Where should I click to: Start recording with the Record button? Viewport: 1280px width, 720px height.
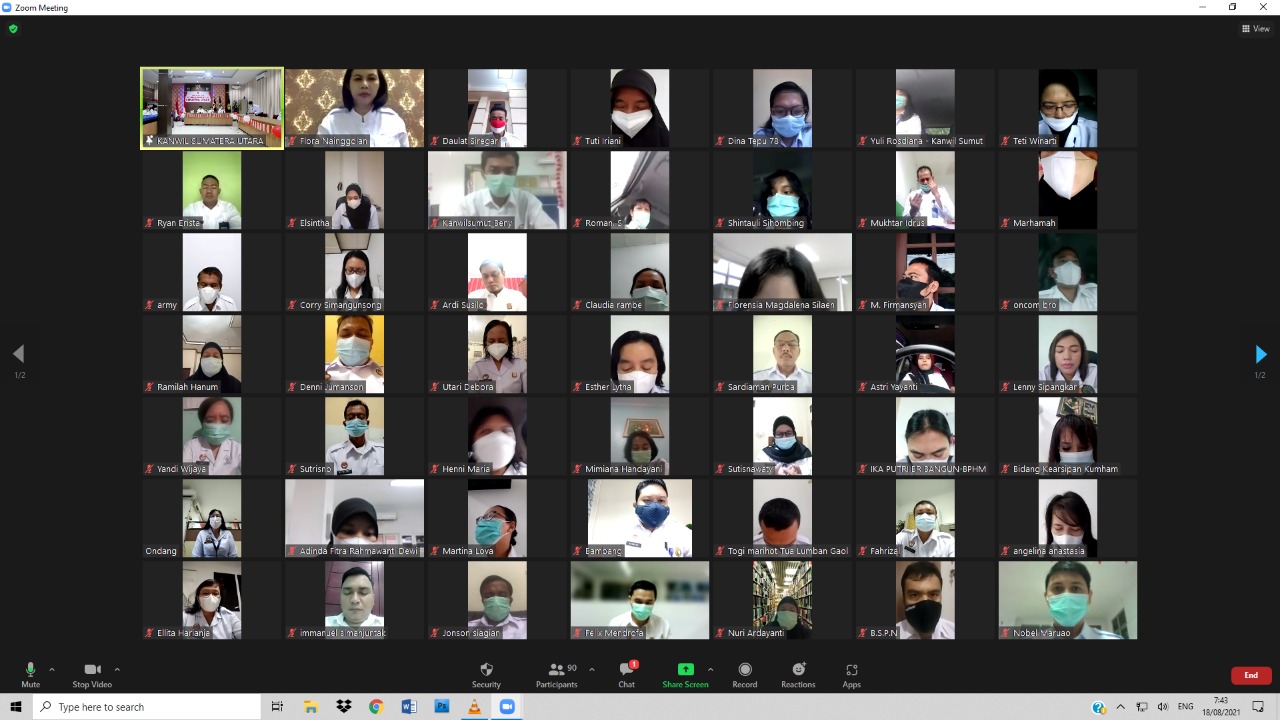click(x=744, y=674)
